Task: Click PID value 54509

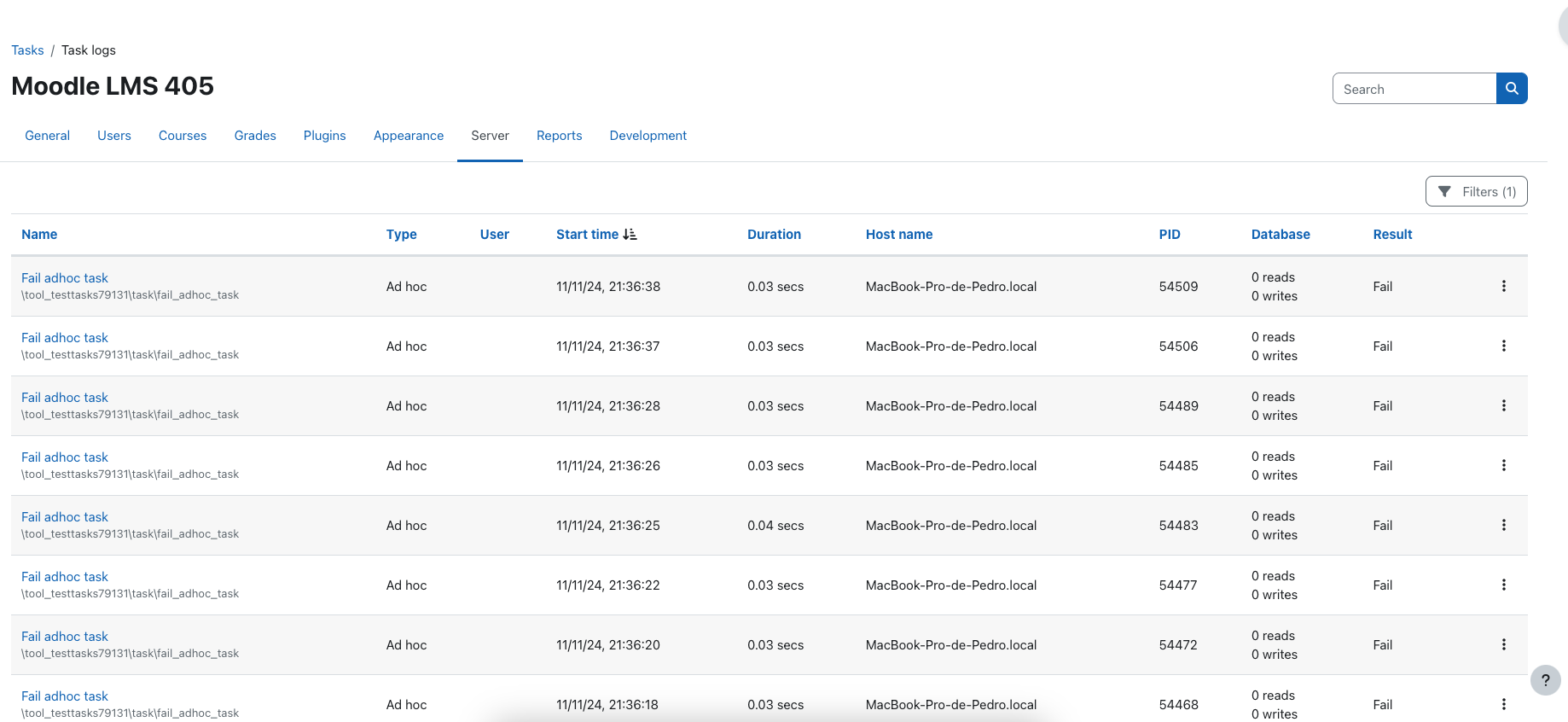Action: 1178,287
